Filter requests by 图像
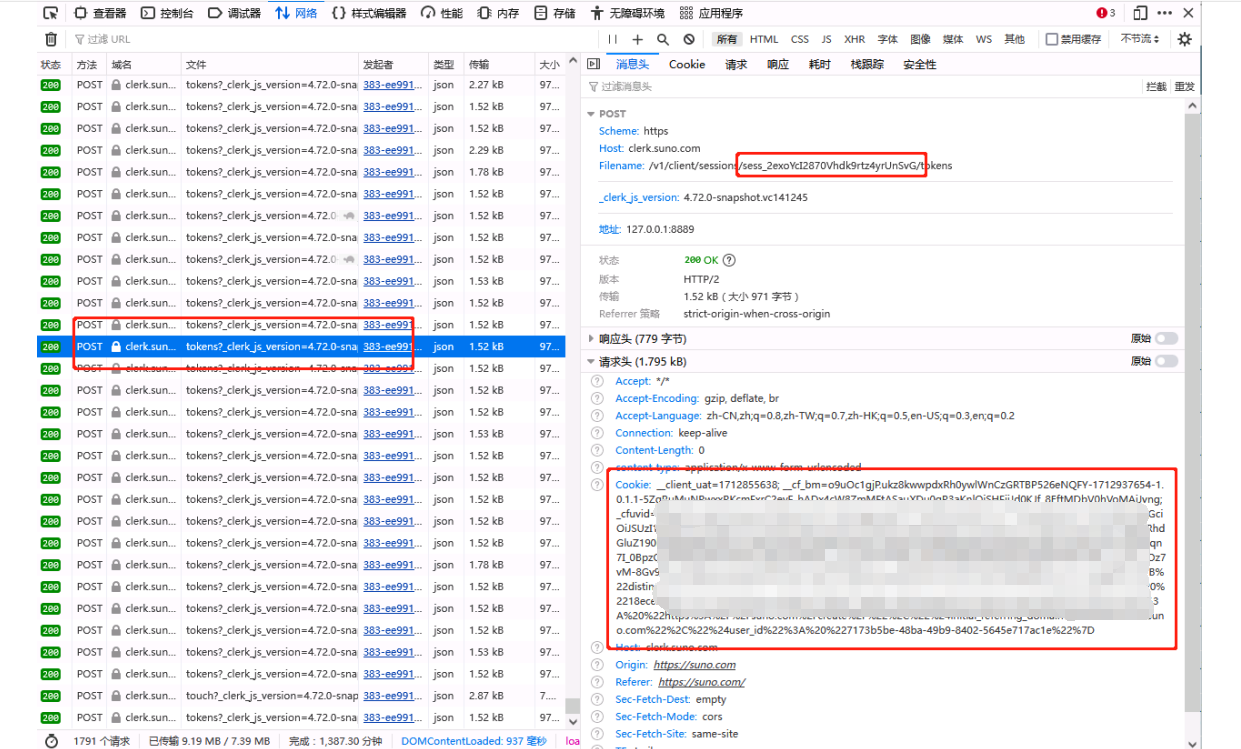Screen dimensions: 1241x749 tap(921, 39)
